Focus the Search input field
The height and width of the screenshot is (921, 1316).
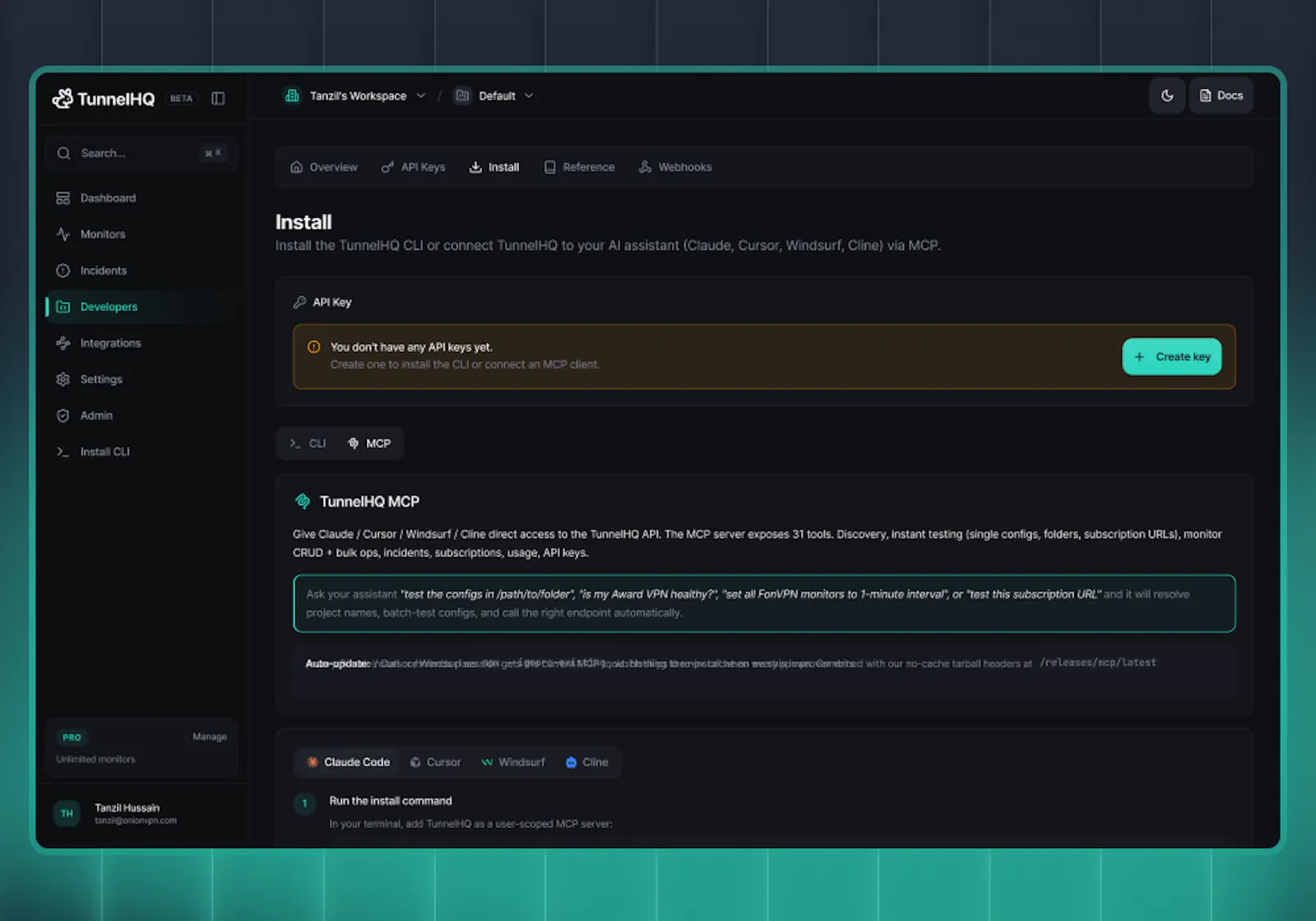(141, 153)
